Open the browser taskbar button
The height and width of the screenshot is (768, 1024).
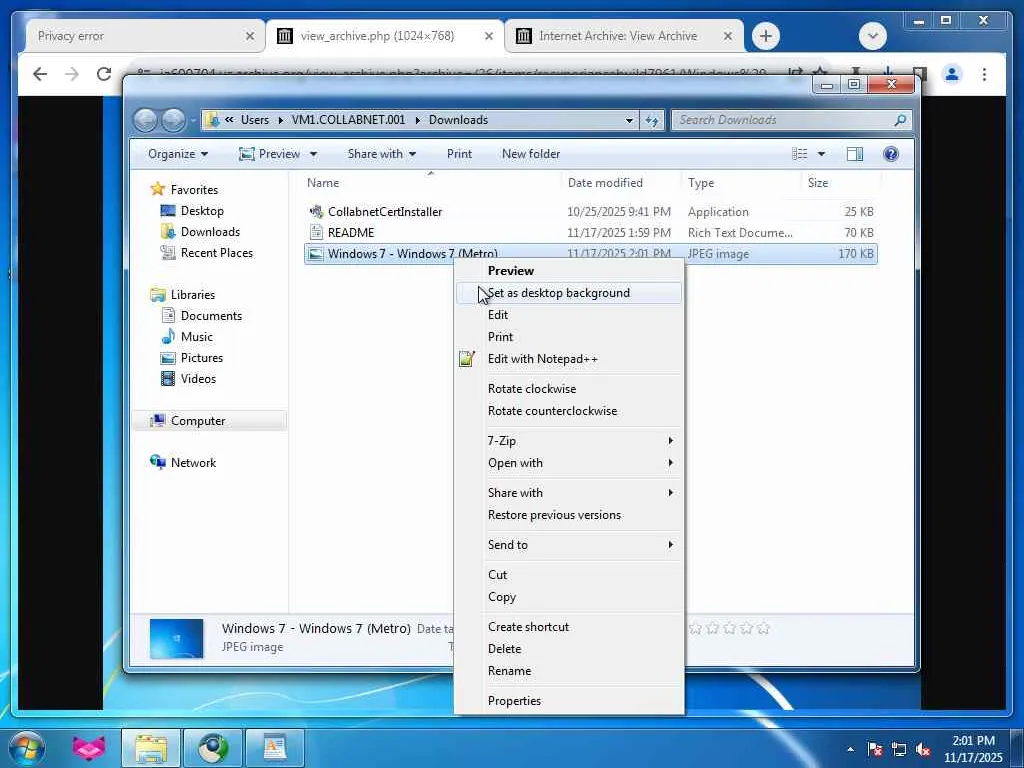coord(213,748)
